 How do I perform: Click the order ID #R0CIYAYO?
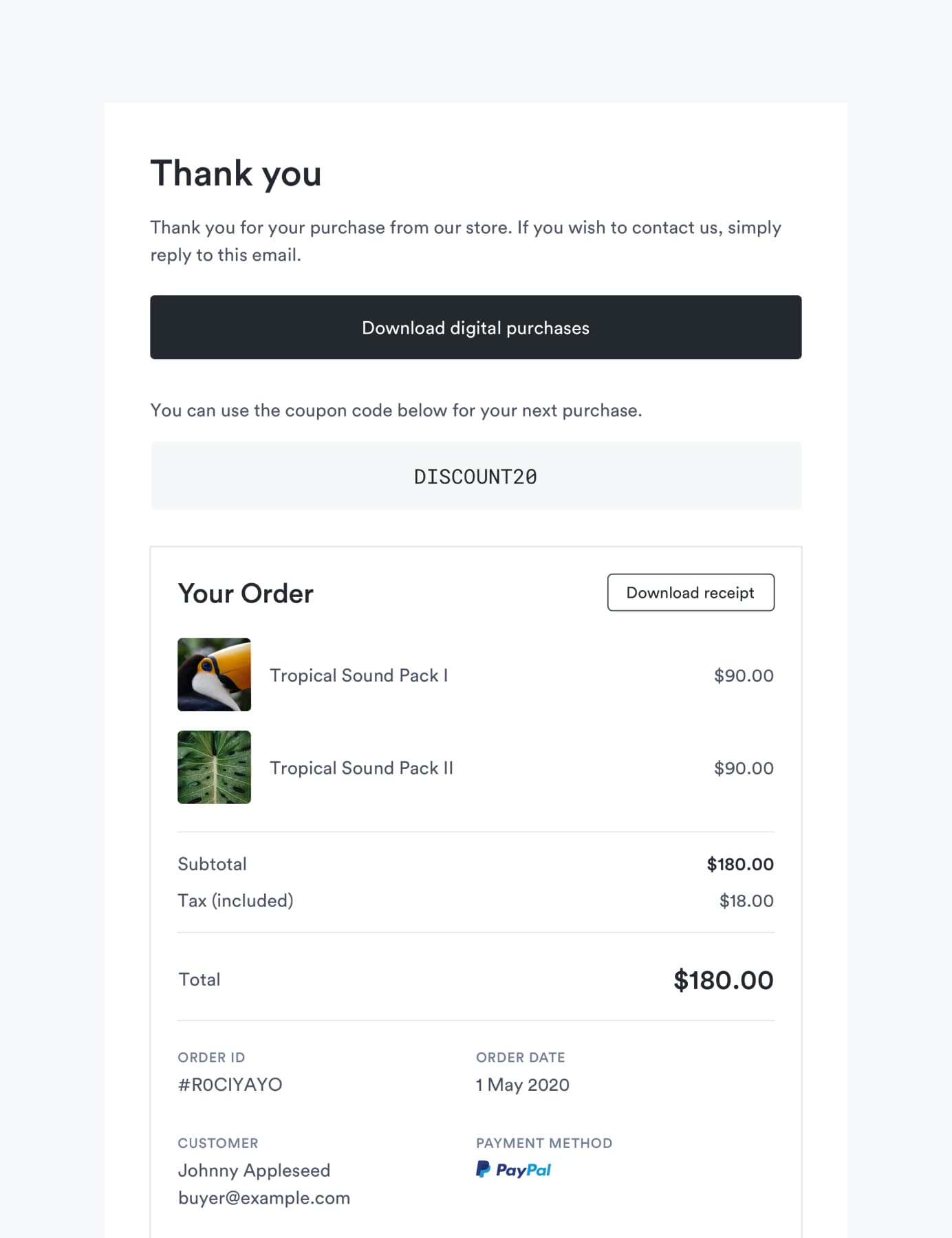pos(230,1085)
